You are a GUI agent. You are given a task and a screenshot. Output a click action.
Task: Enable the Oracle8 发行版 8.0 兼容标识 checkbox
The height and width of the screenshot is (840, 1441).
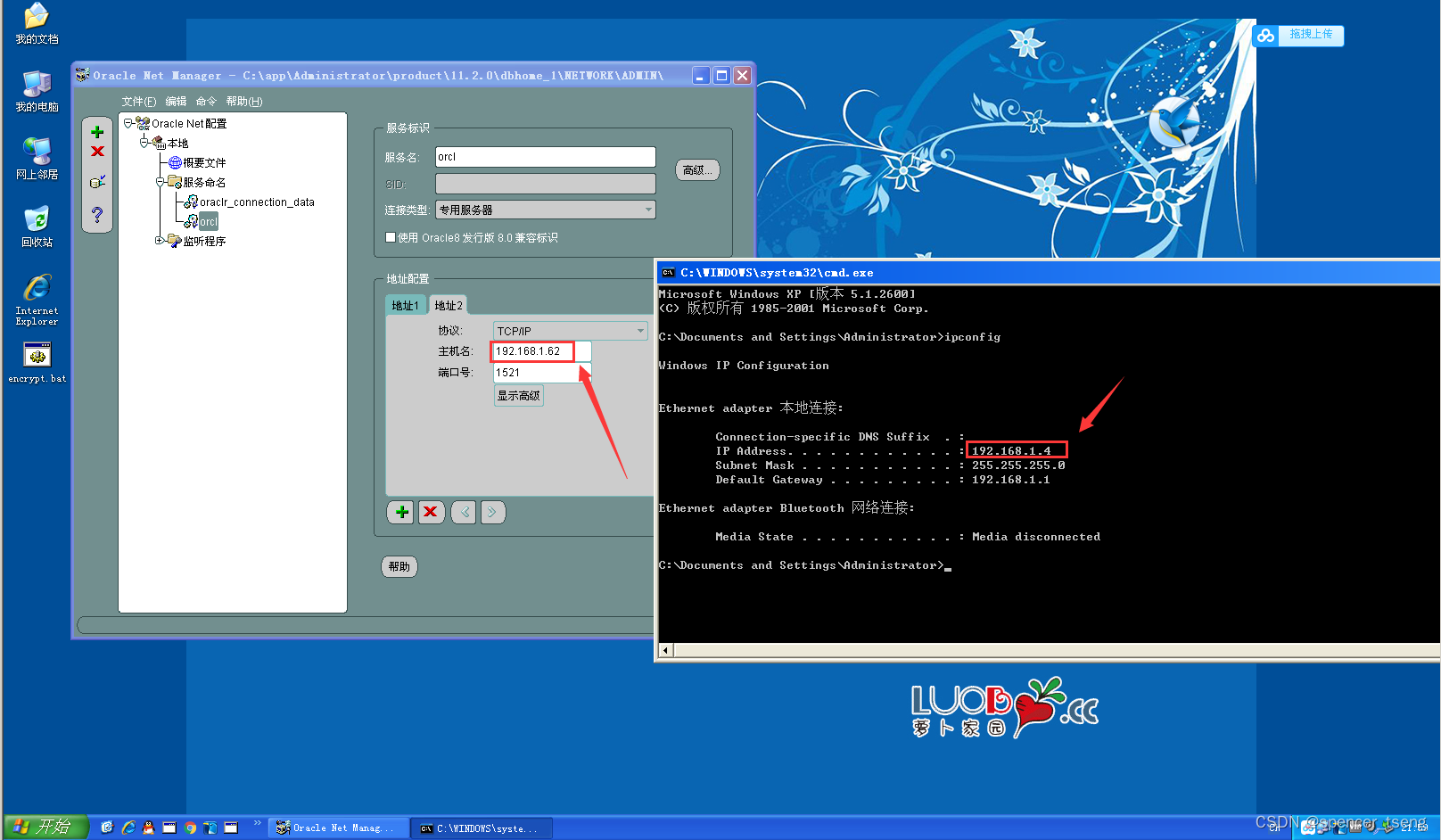pyautogui.click(x=391, y=237)
